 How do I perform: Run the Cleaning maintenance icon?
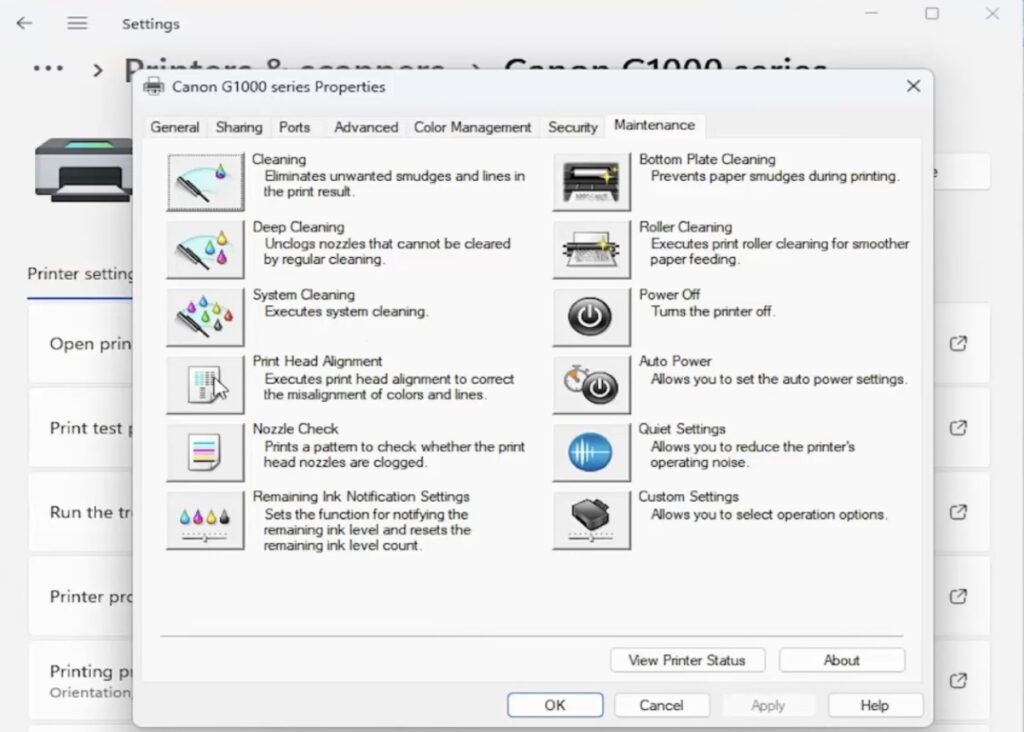(x=205, y=182)
